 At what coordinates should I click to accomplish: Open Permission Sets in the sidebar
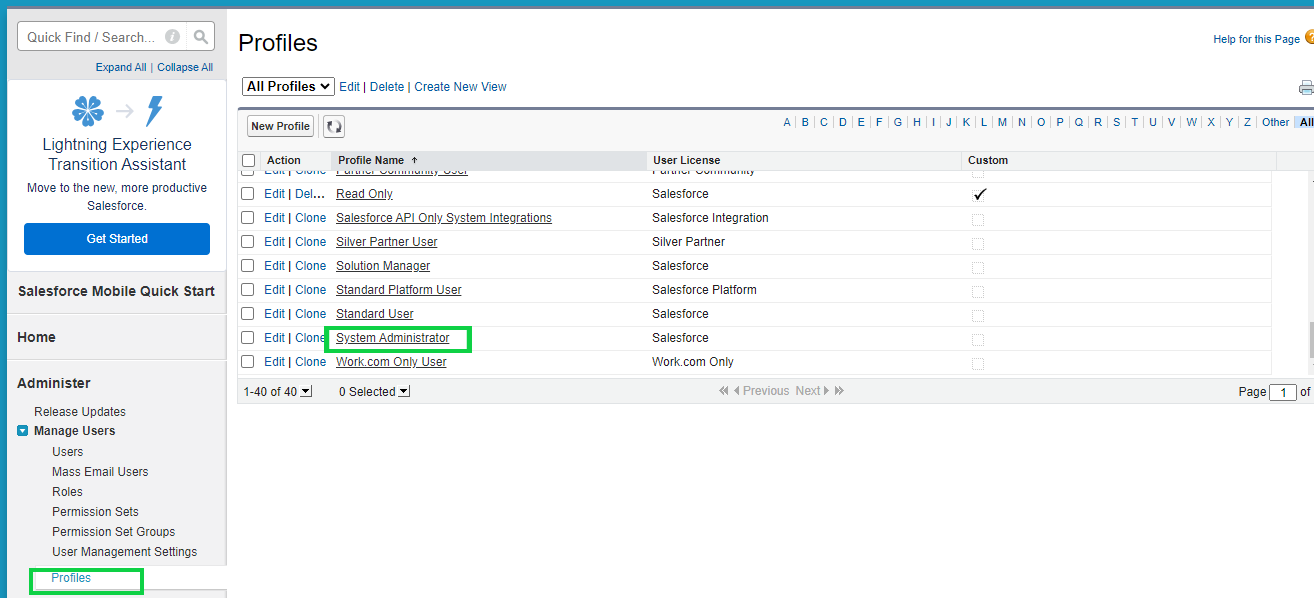[x=95, y=512]
